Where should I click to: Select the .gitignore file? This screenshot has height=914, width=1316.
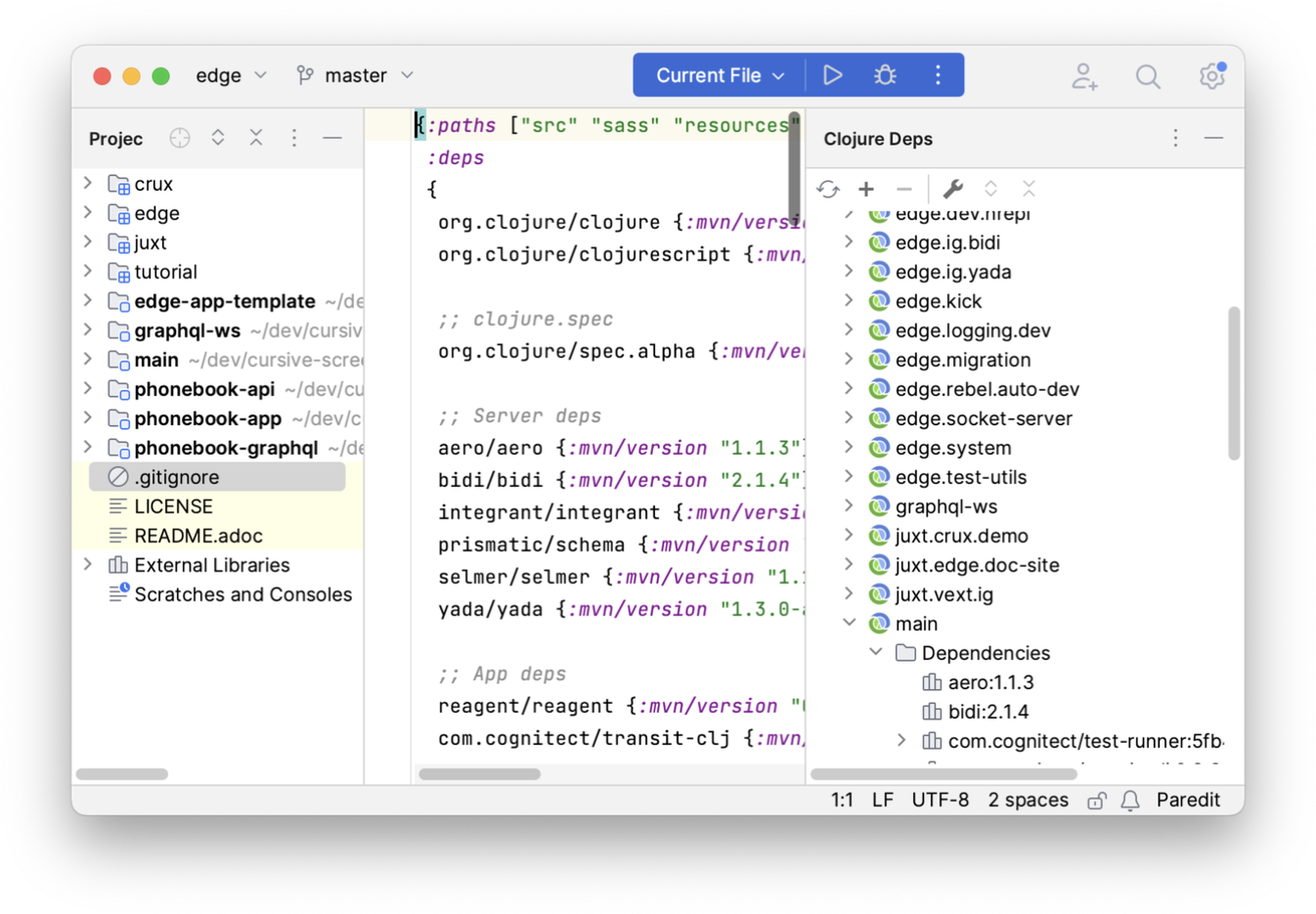point(217,477)
